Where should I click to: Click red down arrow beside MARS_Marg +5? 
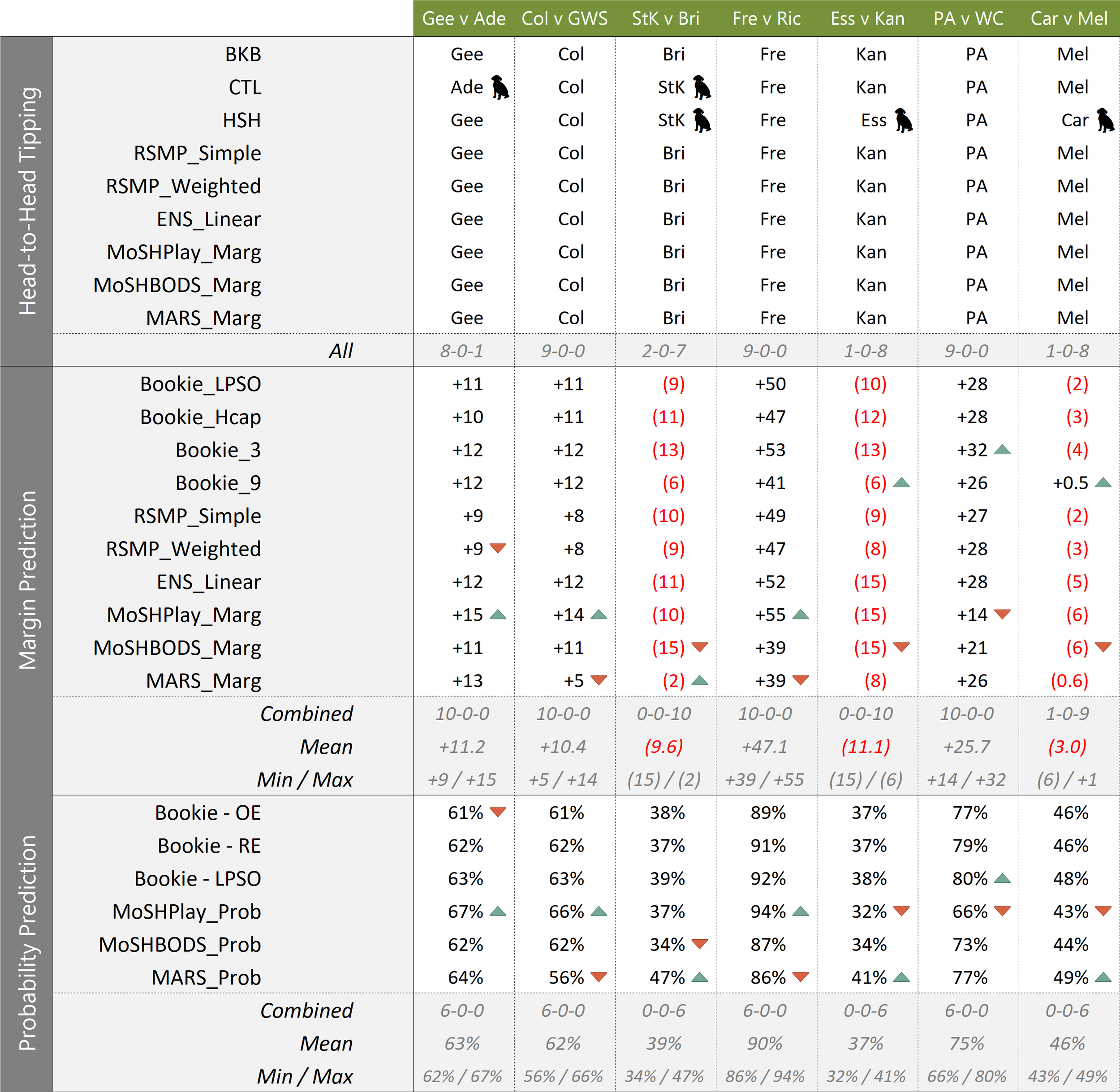click(599, 680)
